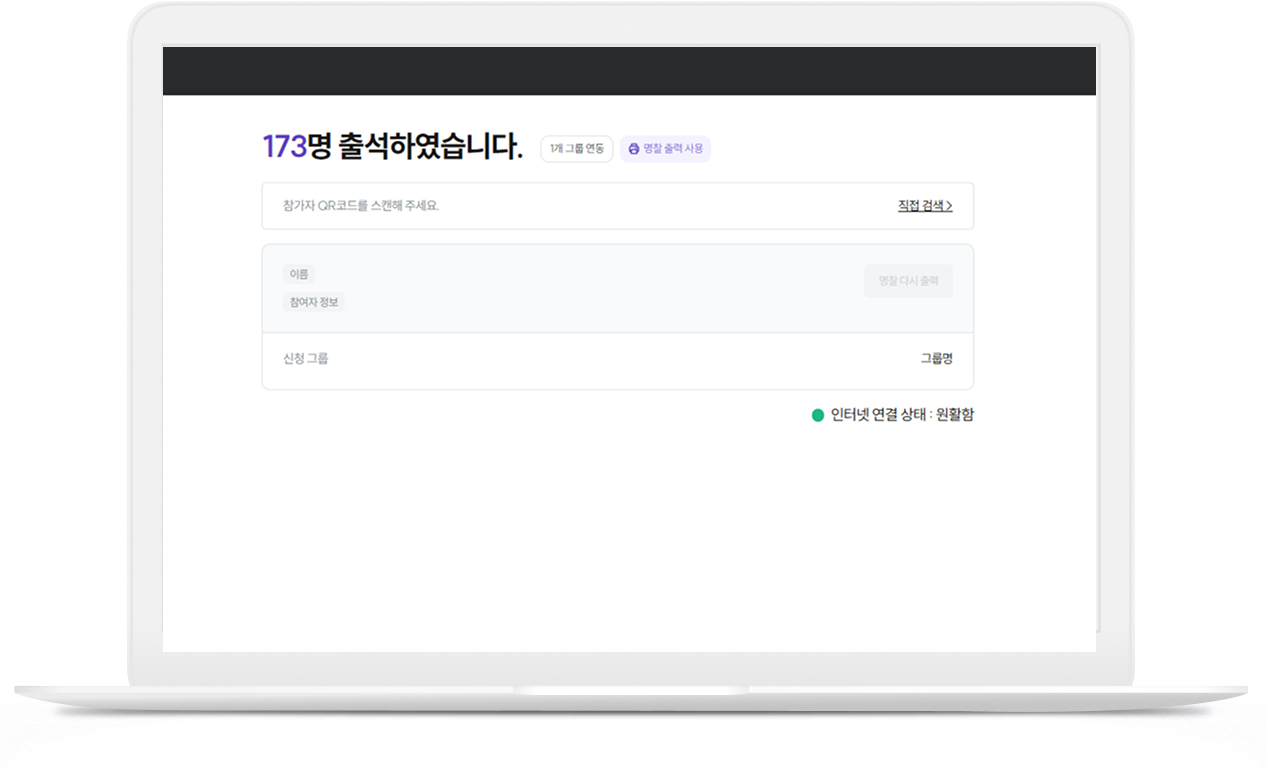Click the dark header bar at top

click(x=629, y=70)
